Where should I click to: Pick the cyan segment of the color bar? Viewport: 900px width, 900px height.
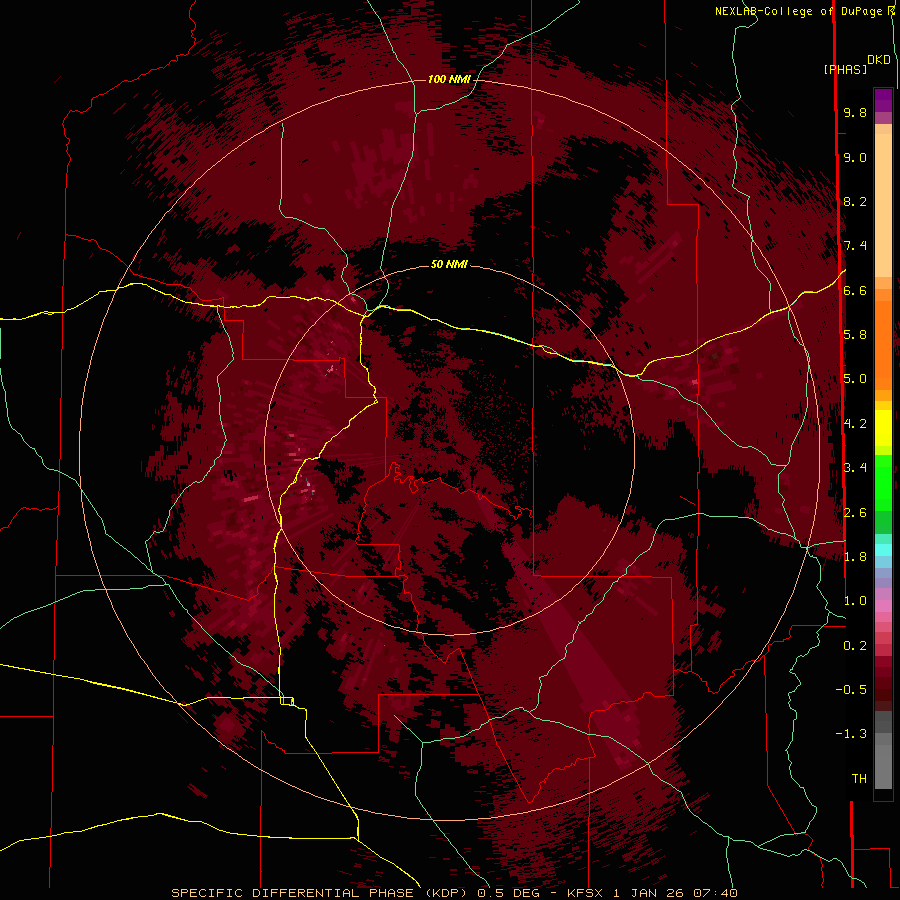883,550
